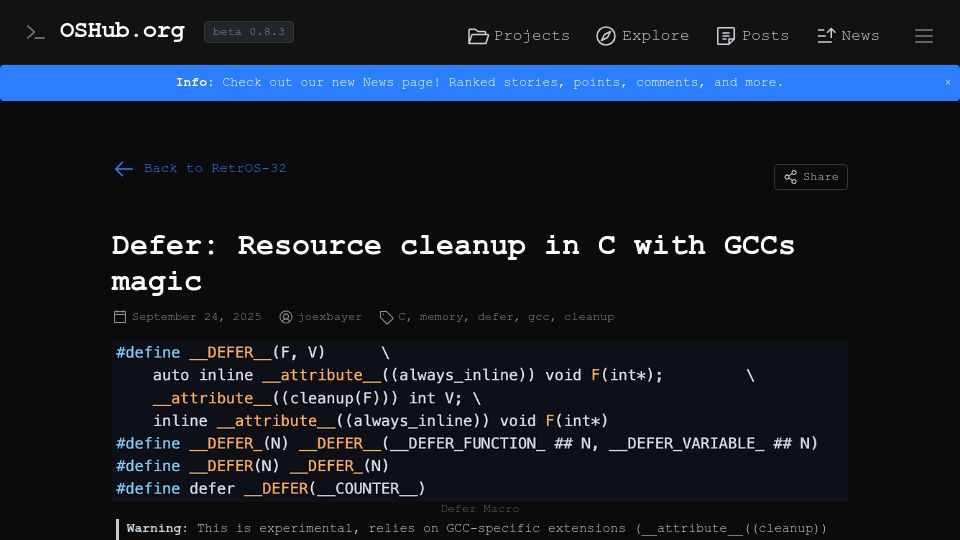Click the author profile icon
960x540 pixels.
[x=286, y=317]
